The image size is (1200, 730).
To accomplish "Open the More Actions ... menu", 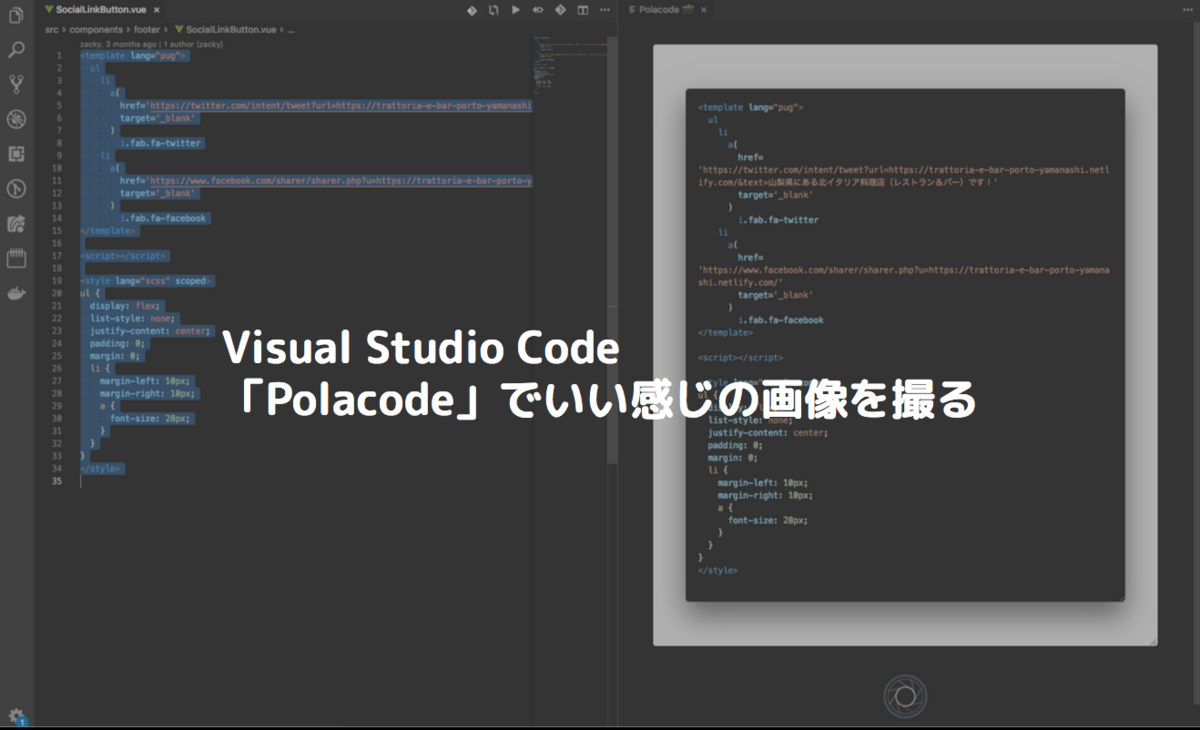I will (603, 10).
